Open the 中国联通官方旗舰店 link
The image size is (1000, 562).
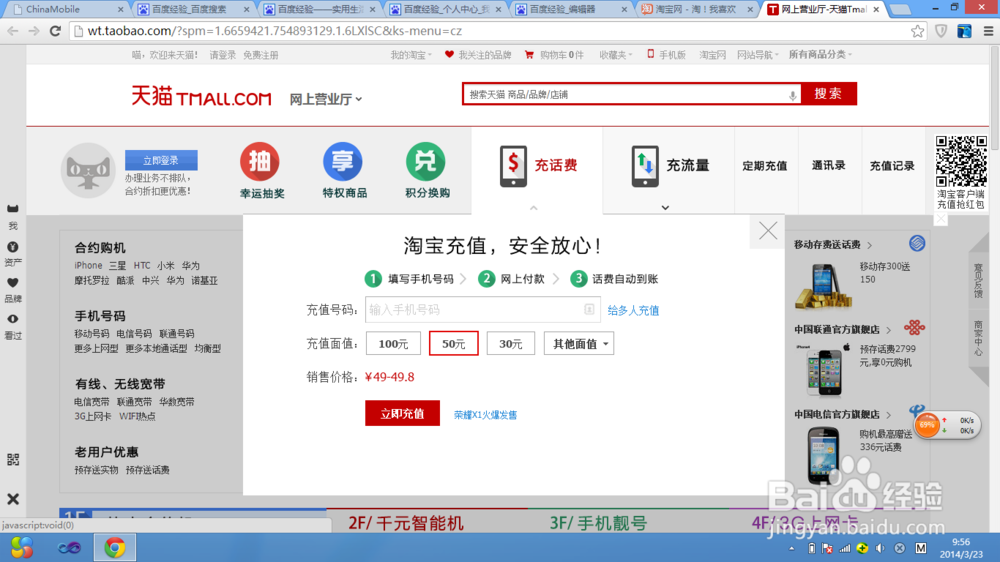pyautogui.click(x=837, y=329)
